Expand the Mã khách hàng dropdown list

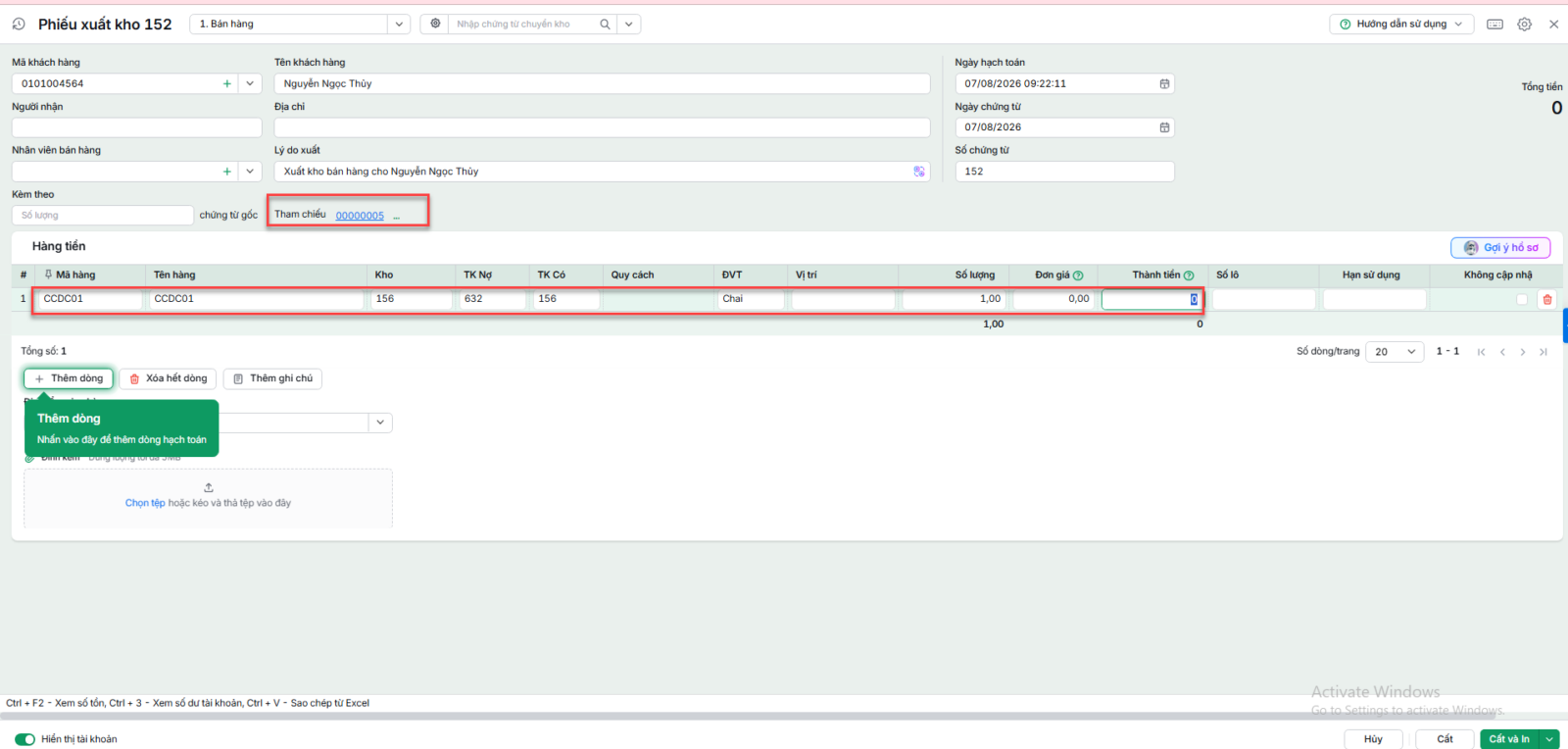tap(251, 84)
